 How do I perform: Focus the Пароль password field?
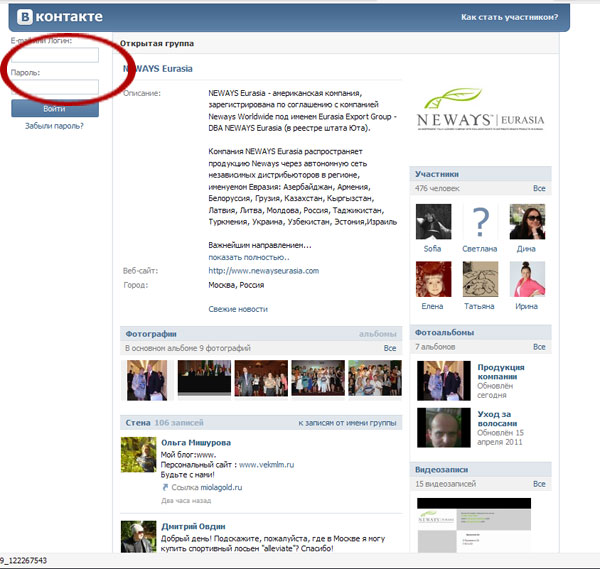point(55,87)
